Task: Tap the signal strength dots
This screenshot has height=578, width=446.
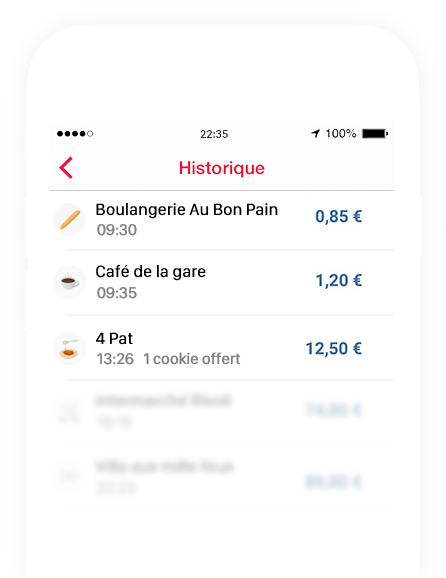Action: point(75,133)
